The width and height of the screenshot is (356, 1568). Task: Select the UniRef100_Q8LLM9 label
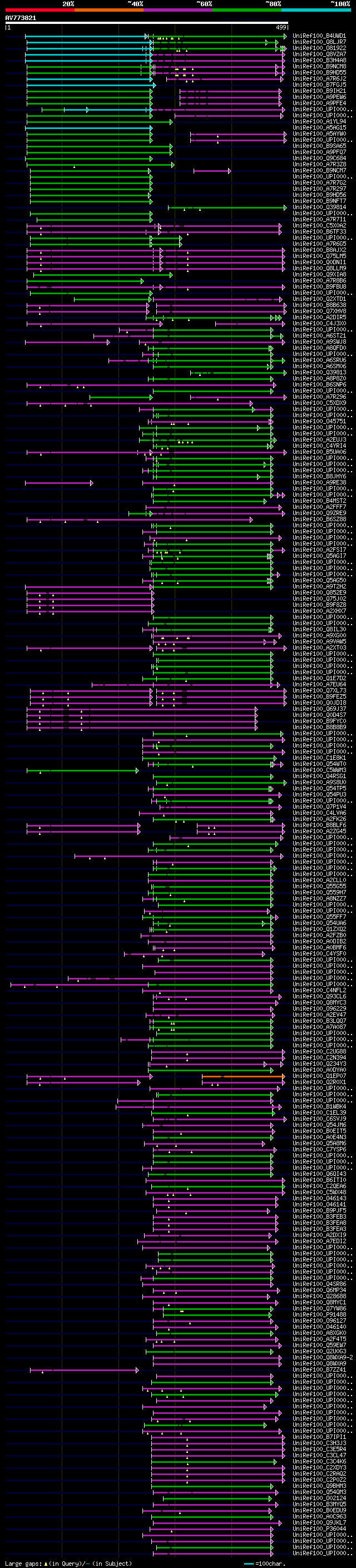pyautogui.click(x=319, y=269)
